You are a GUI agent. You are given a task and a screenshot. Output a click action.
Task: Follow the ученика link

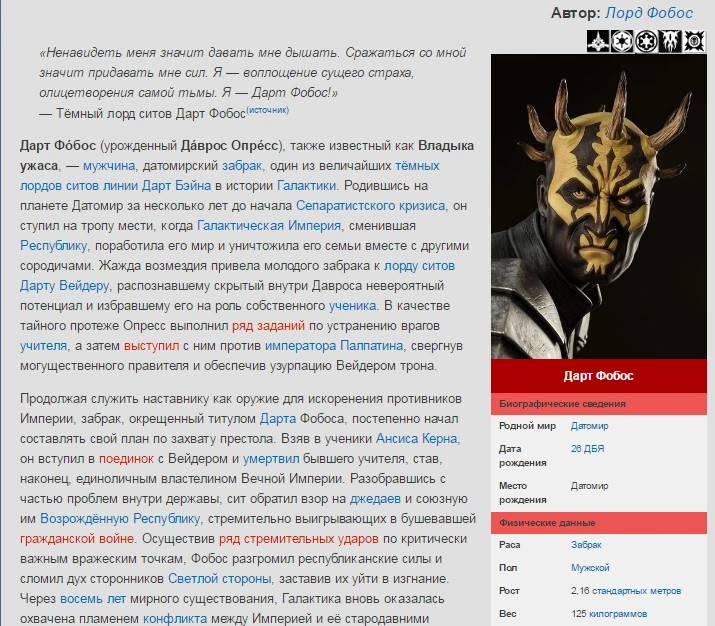pos(353,306)
